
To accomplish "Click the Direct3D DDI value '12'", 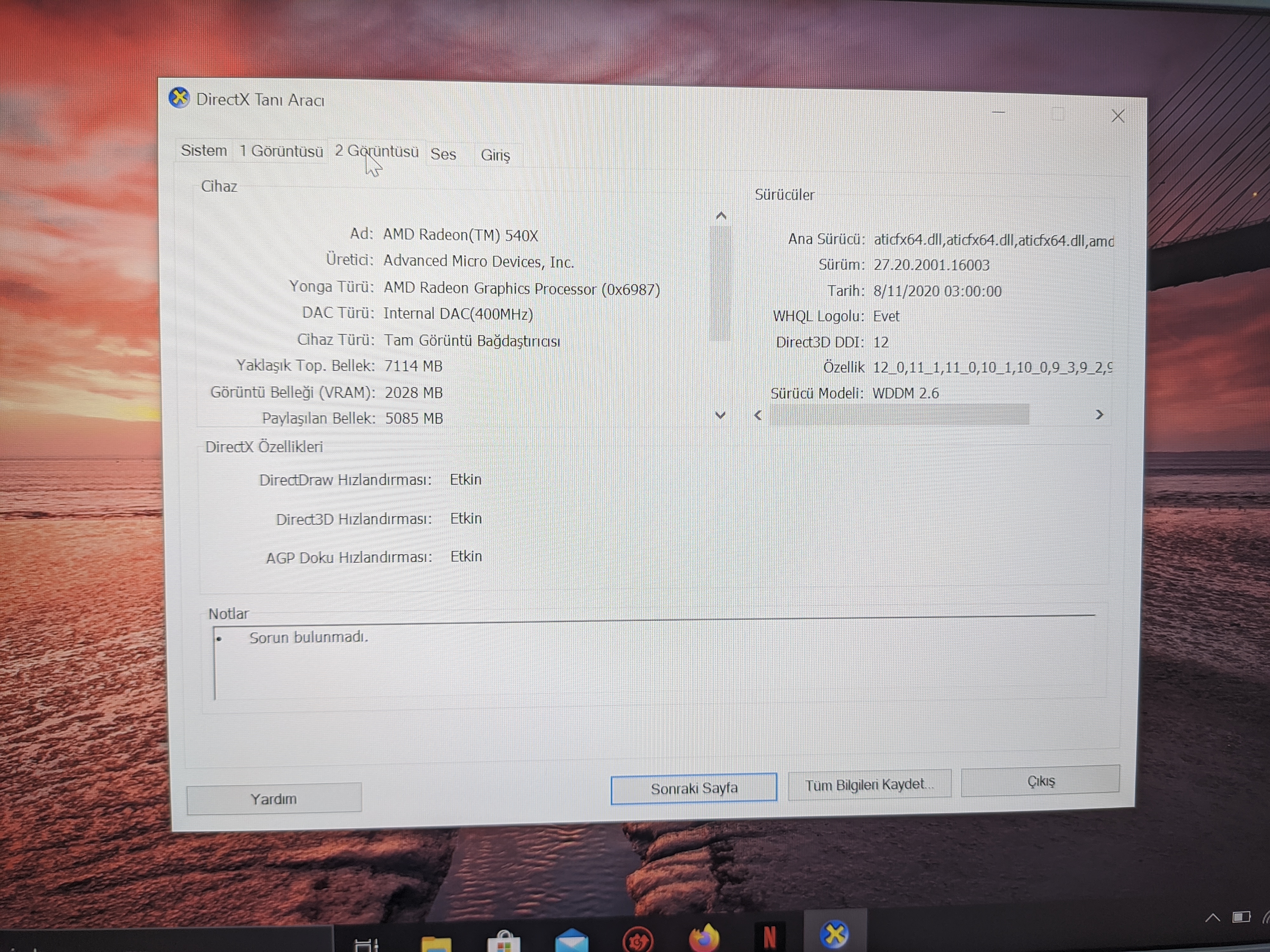I will coord(881,343).
